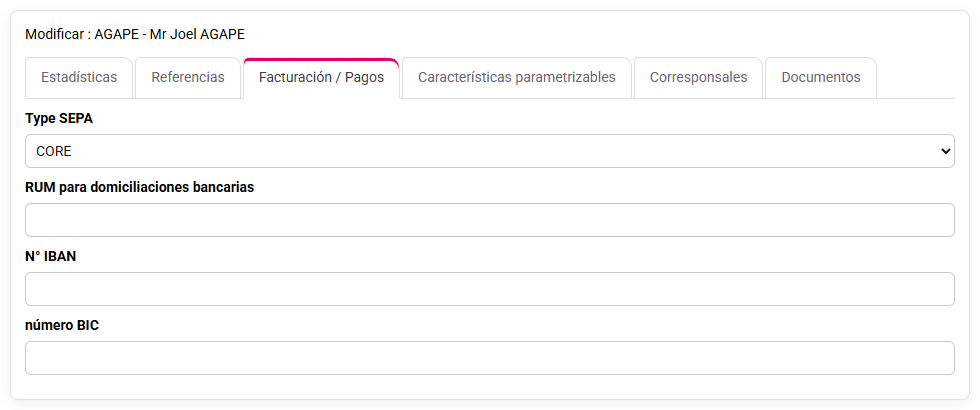
Task: Click the N° IBAN label text
Action: click(x=51, y=256)
